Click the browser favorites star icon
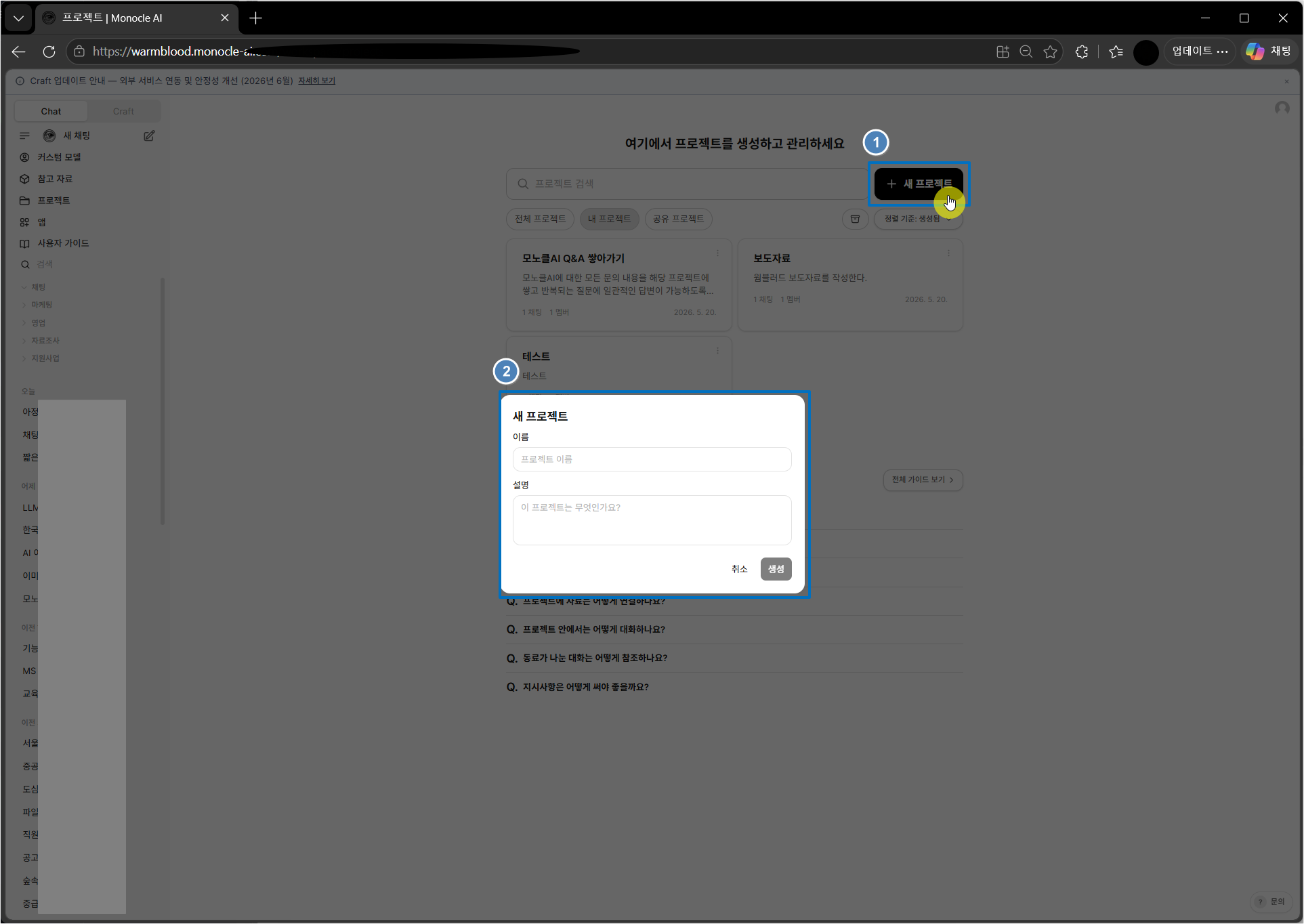 click(x=1050, y=51)
